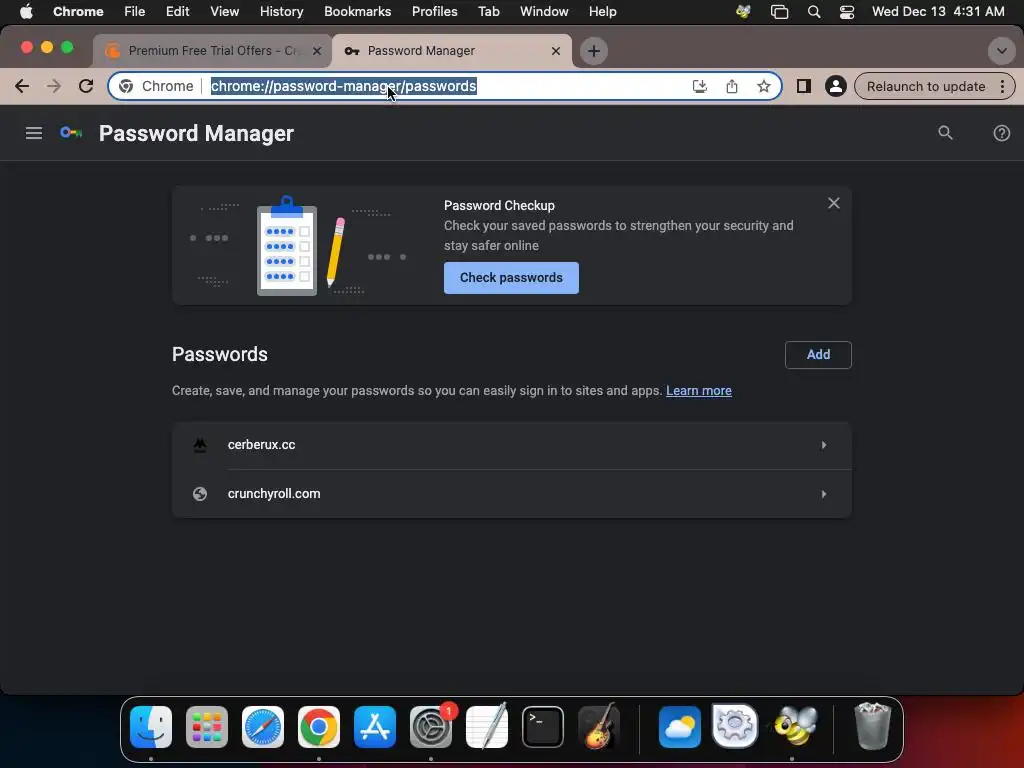This screenshot has height=768, width=1024.
Task: Open the Bookmarks menu
Action: click(x=357, y=11)
